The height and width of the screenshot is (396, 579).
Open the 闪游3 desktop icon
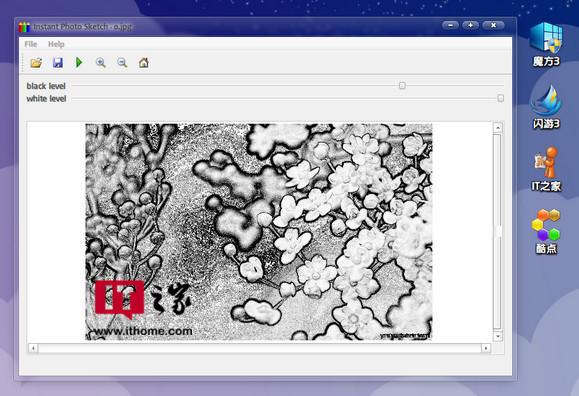(546, 106)
